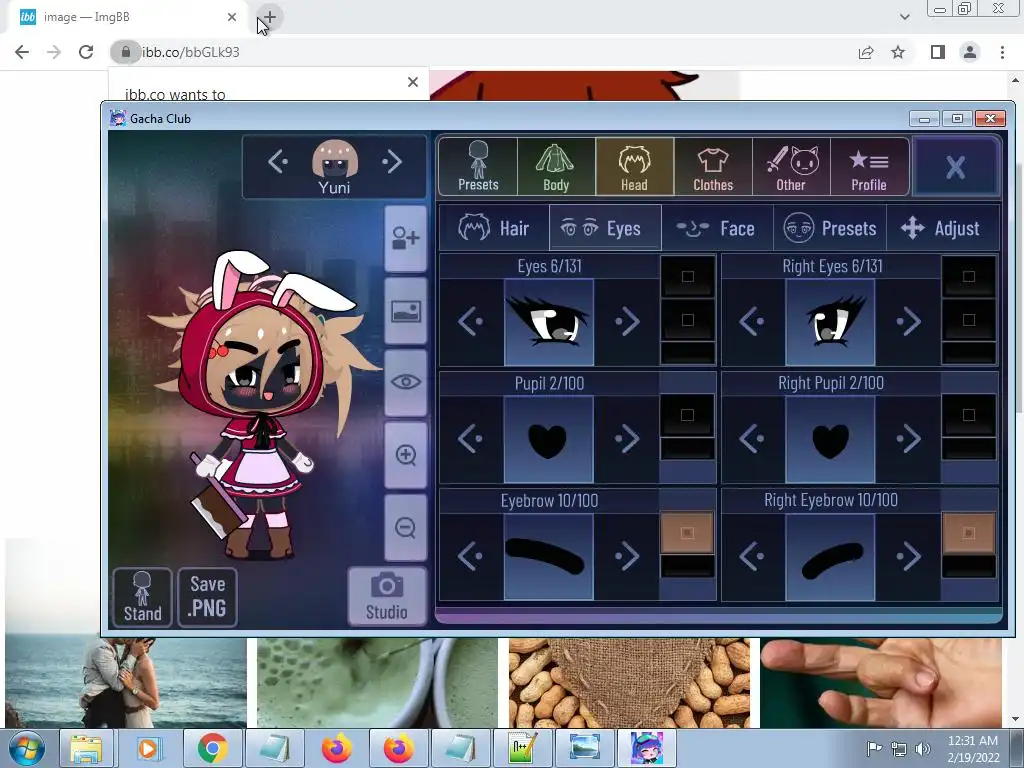Go back in Chrome browser
Image resolution: width=1024 pixels, height=768 pixels.
pyautogui.click(x=22, y=52)
